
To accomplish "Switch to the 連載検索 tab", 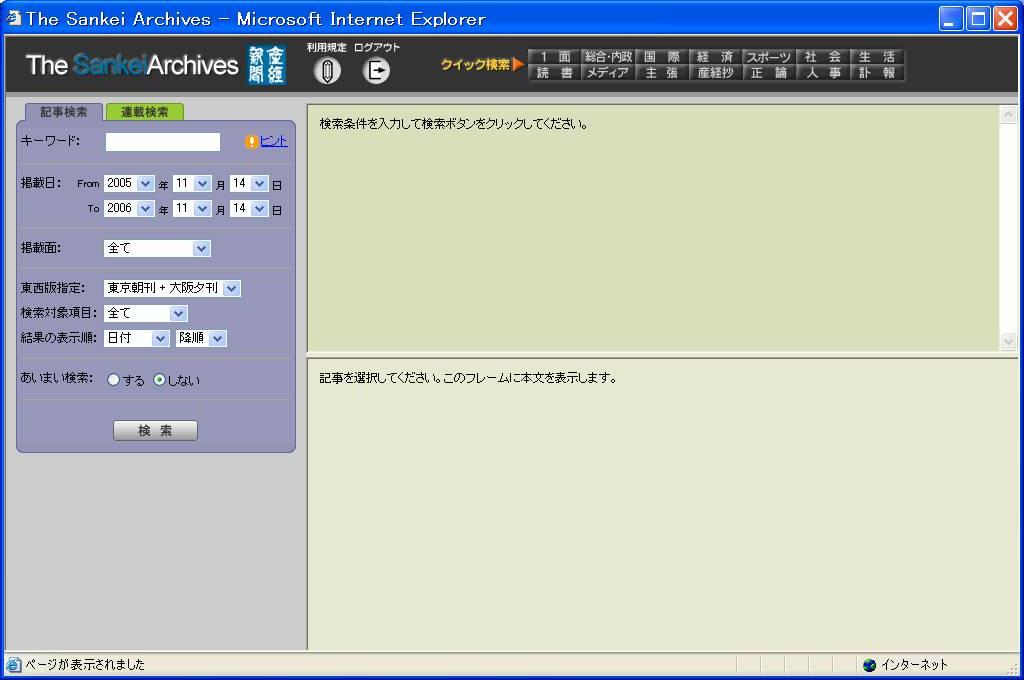I will 145,112.
